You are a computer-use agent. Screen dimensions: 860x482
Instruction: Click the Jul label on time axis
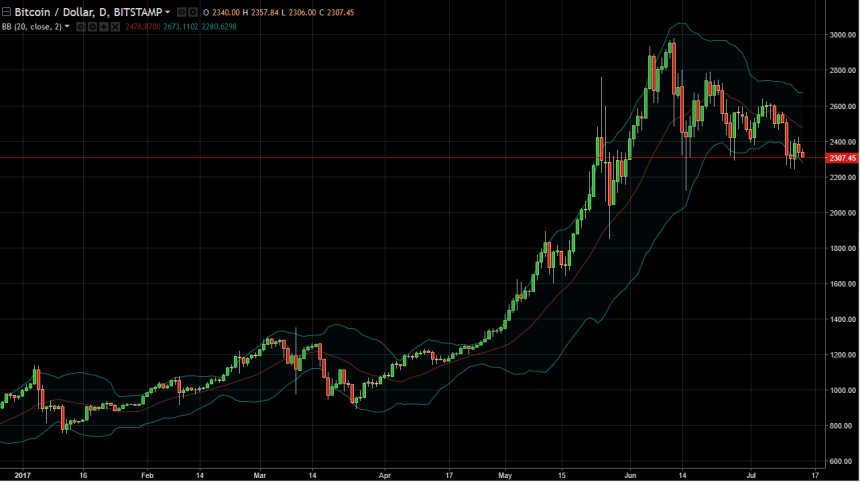click(751, 475)
